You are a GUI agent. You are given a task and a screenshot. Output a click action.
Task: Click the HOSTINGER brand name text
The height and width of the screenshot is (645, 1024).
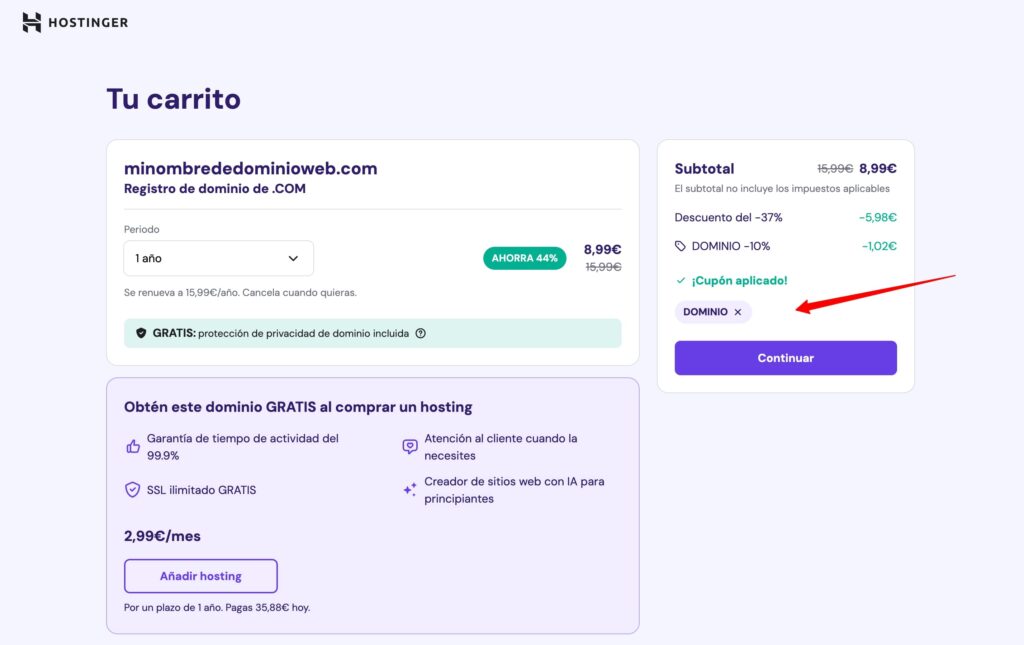88,22
